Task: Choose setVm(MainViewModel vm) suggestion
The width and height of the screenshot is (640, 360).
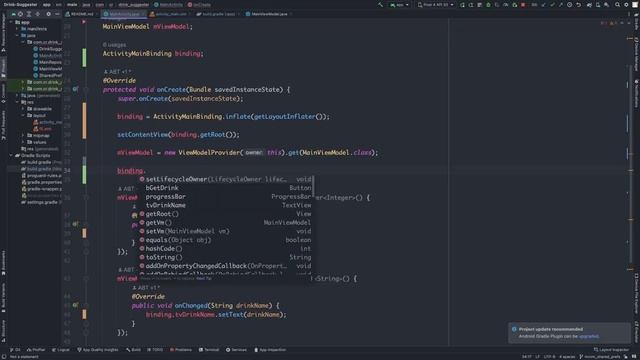Action: coord(226,231)
